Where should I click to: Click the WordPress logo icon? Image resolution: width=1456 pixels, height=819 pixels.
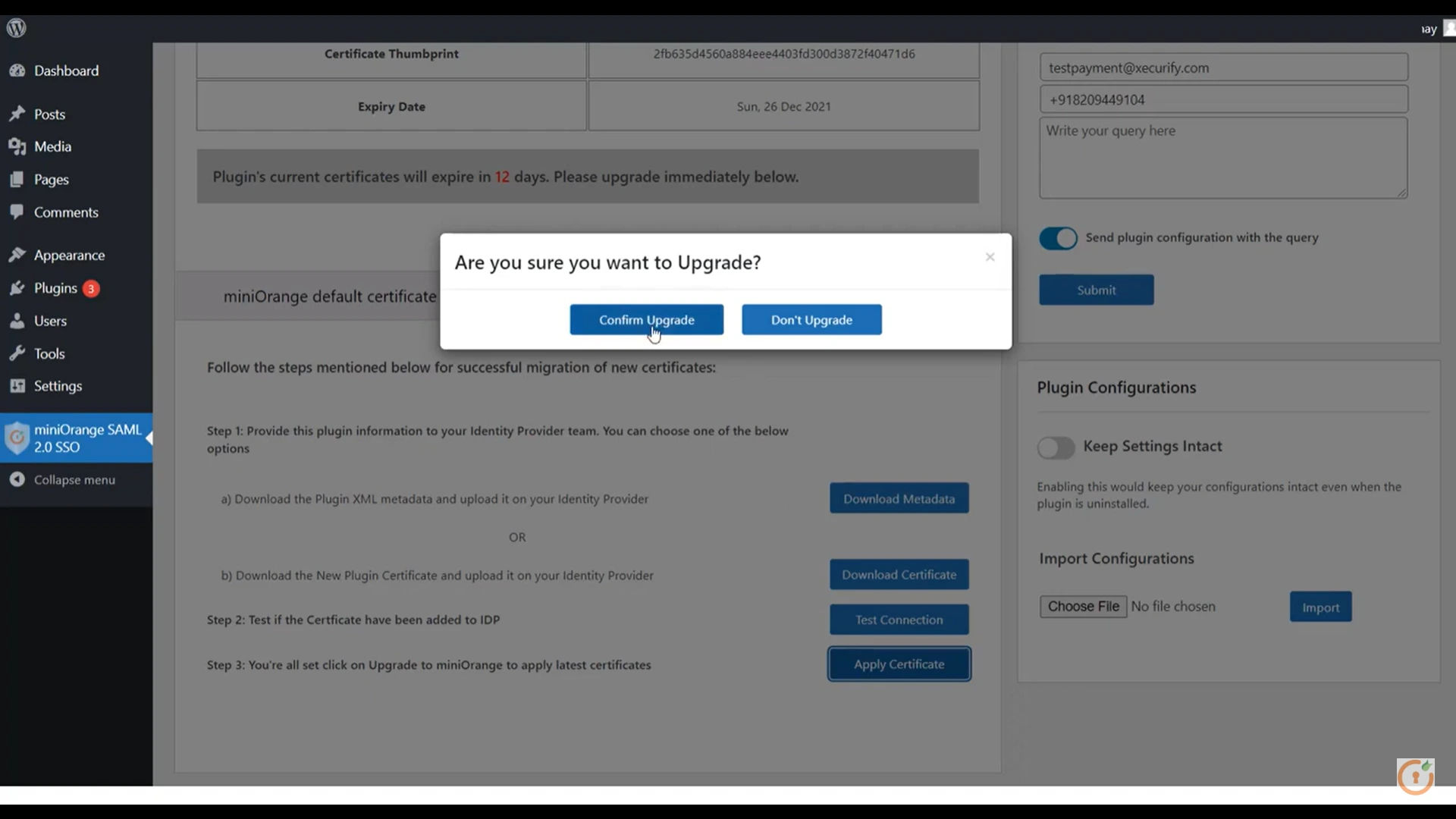17,28
